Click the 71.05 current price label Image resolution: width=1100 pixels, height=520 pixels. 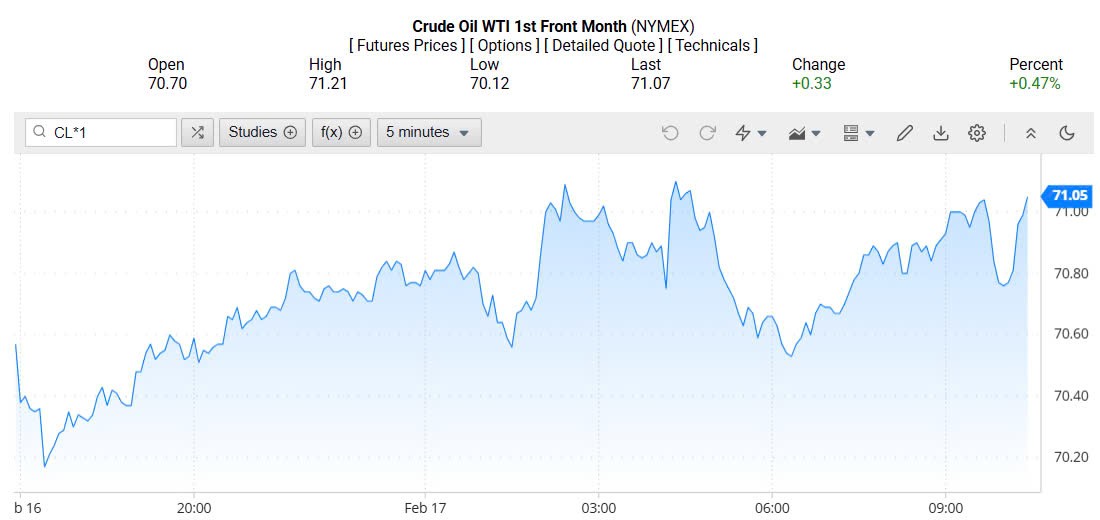1069,195
